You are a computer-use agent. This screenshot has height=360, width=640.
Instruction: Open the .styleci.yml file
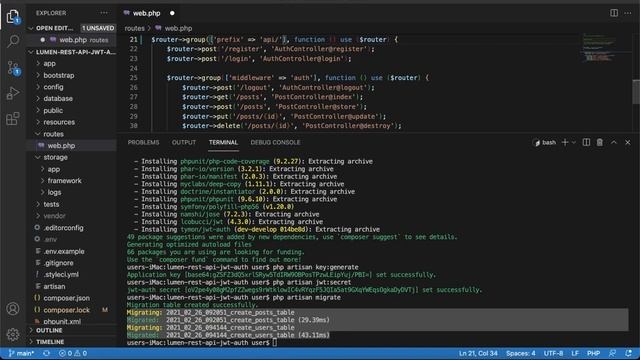click(x=61, y=275)
